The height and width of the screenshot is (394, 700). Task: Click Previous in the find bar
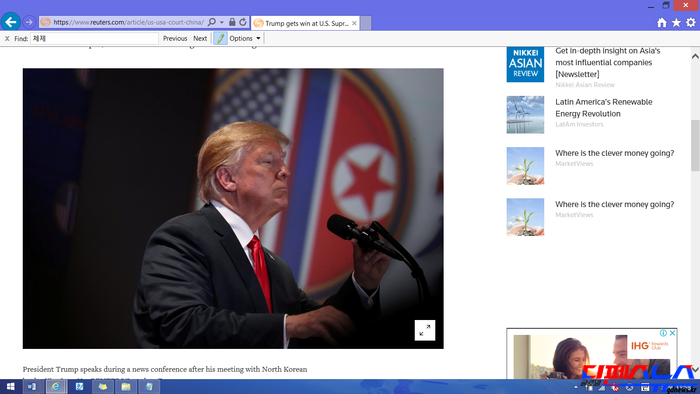(x=175, y=38)
